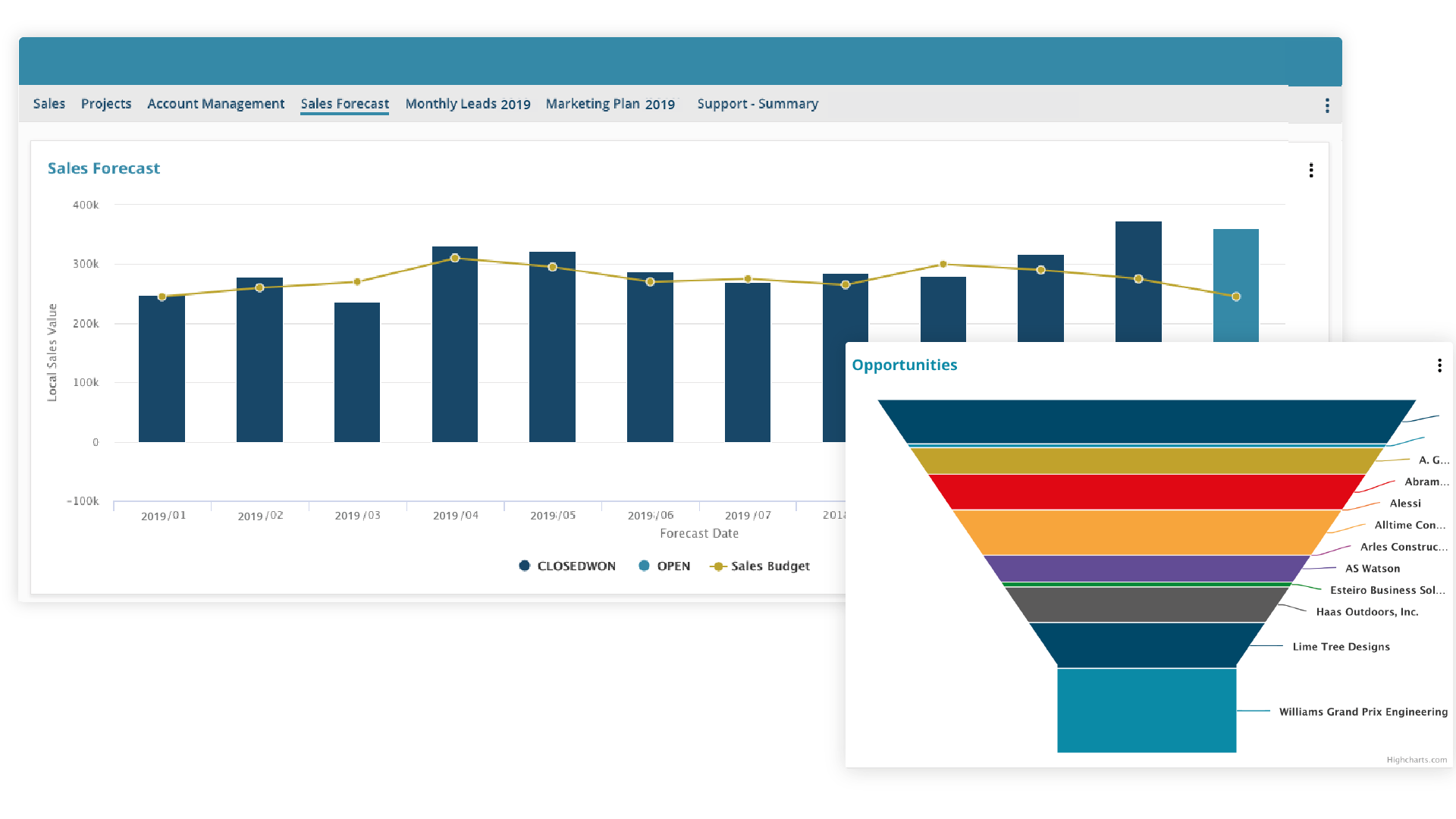Click the Highcharts.com credit link
The height and width of the screenshot is (819, 1456).
1416,760
